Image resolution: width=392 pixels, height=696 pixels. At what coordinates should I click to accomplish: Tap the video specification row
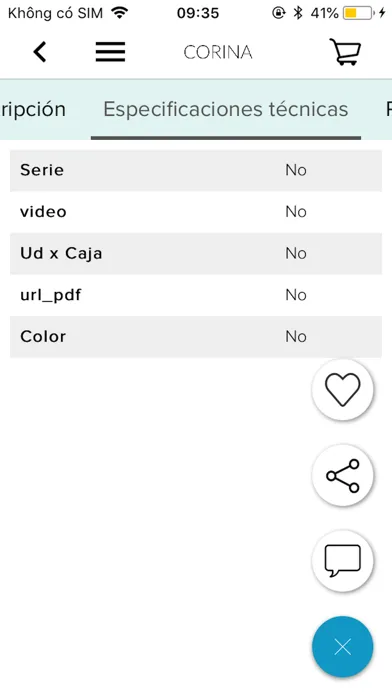point(196,212)
